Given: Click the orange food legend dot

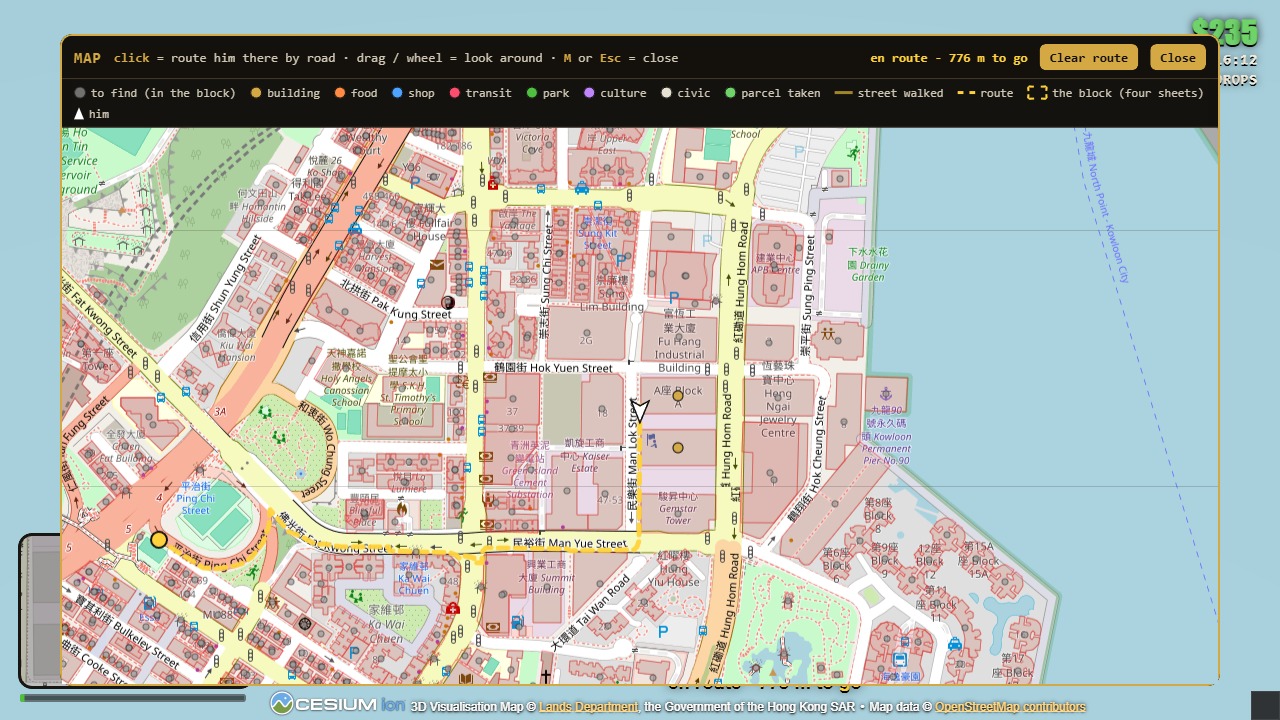Looking at the screenshot, I should pyautogui.click(x=340, y=93).
